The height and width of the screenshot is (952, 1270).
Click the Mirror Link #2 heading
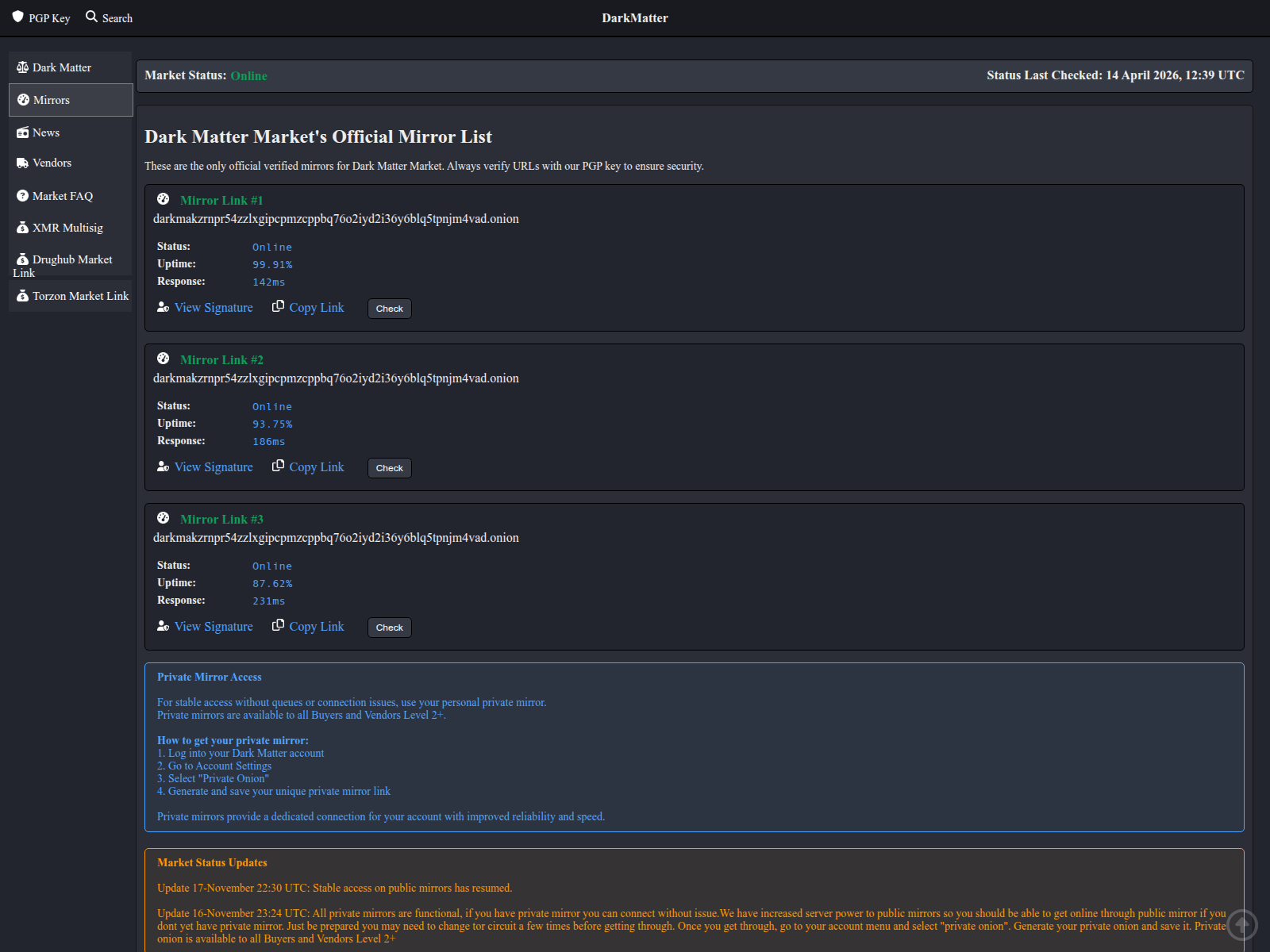click(x=221, y=360)
